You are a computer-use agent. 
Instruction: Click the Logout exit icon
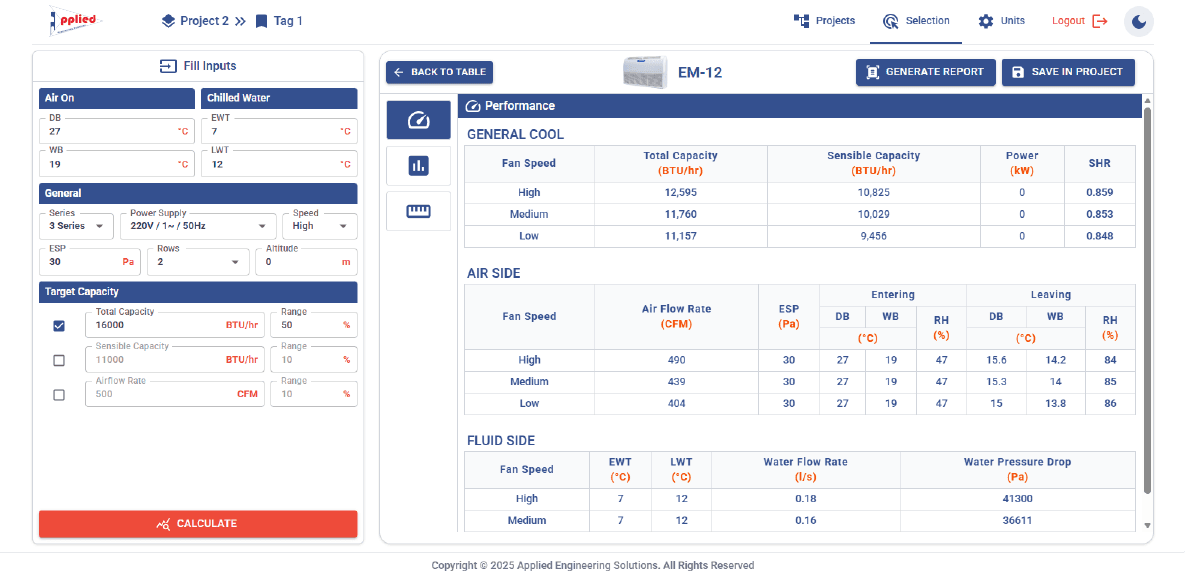coord(1100,21)
